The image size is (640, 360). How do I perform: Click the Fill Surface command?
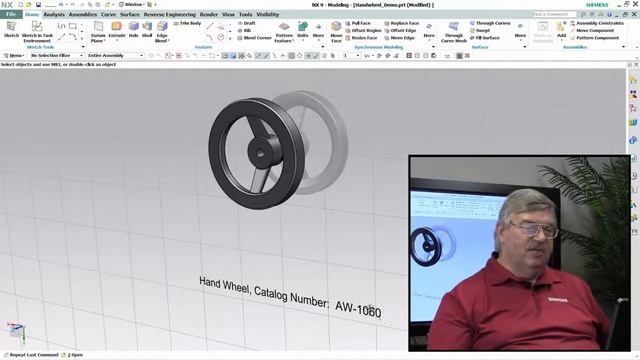coord(484,38)
